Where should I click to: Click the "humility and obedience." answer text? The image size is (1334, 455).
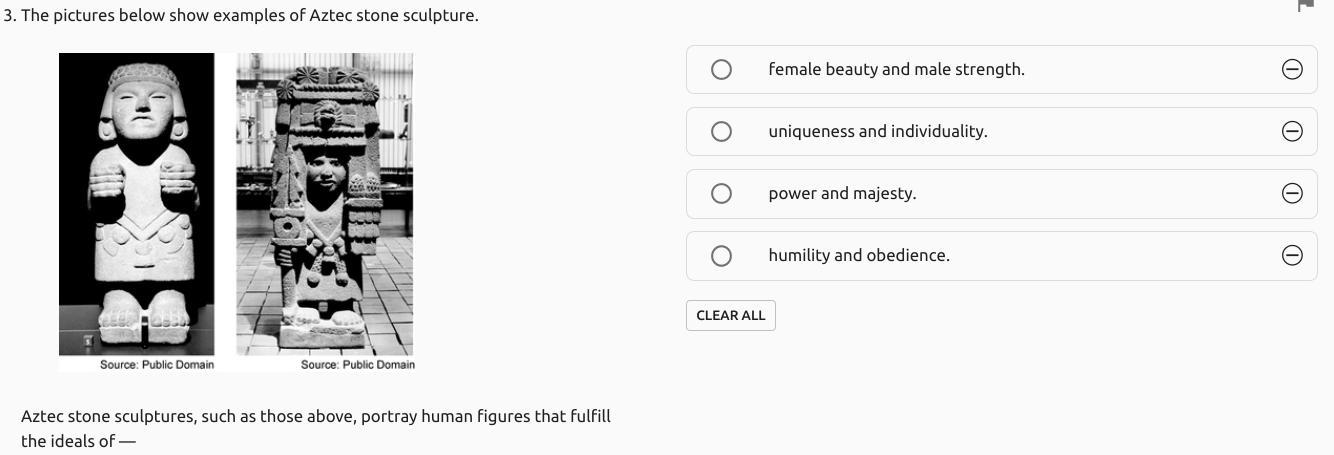[859, 255]
